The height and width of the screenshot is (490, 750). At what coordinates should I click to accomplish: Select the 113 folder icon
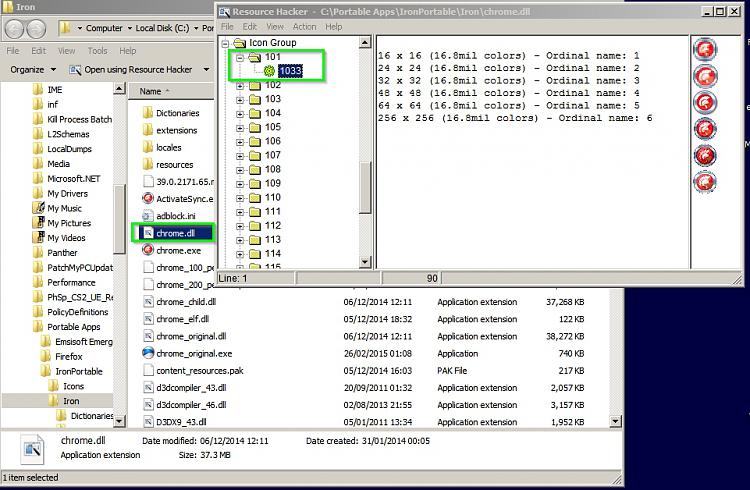(x=255, y=240)
